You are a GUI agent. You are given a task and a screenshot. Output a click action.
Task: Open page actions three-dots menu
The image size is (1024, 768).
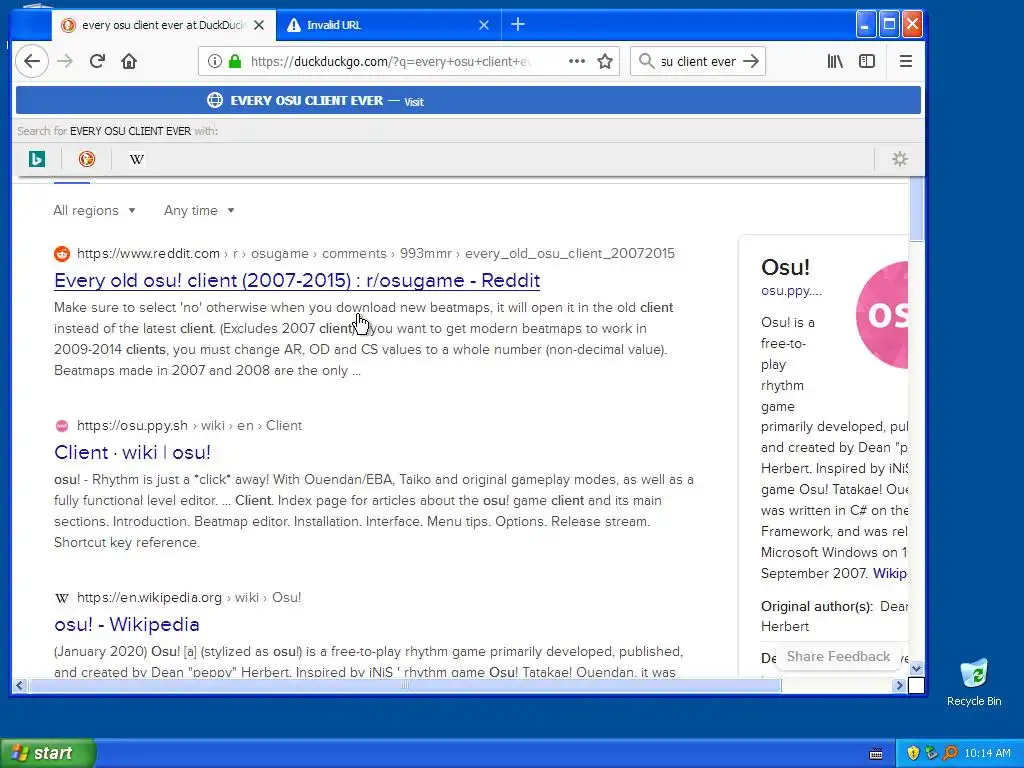(577, 61)
